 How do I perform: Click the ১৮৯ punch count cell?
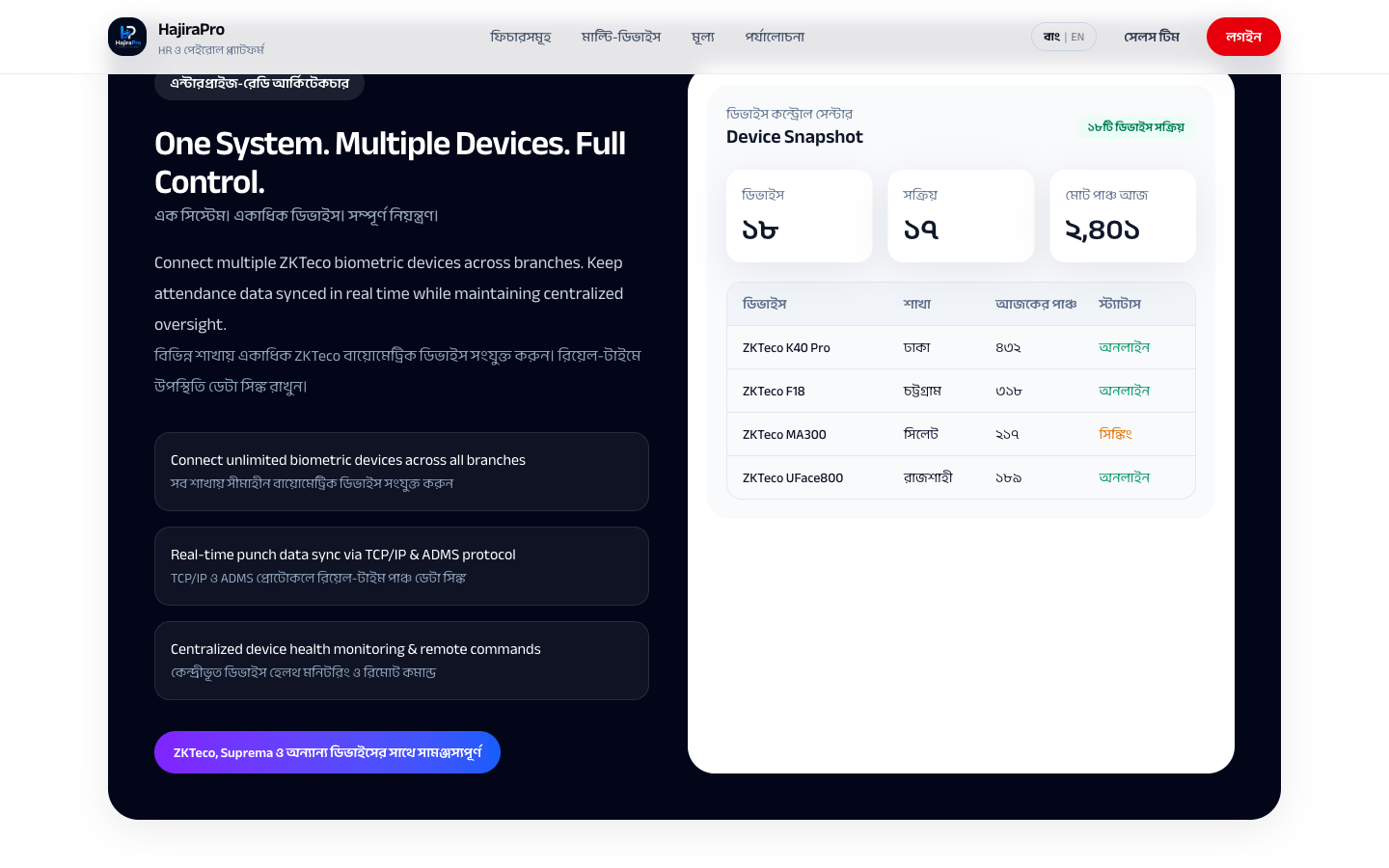tap(1008, 478)
